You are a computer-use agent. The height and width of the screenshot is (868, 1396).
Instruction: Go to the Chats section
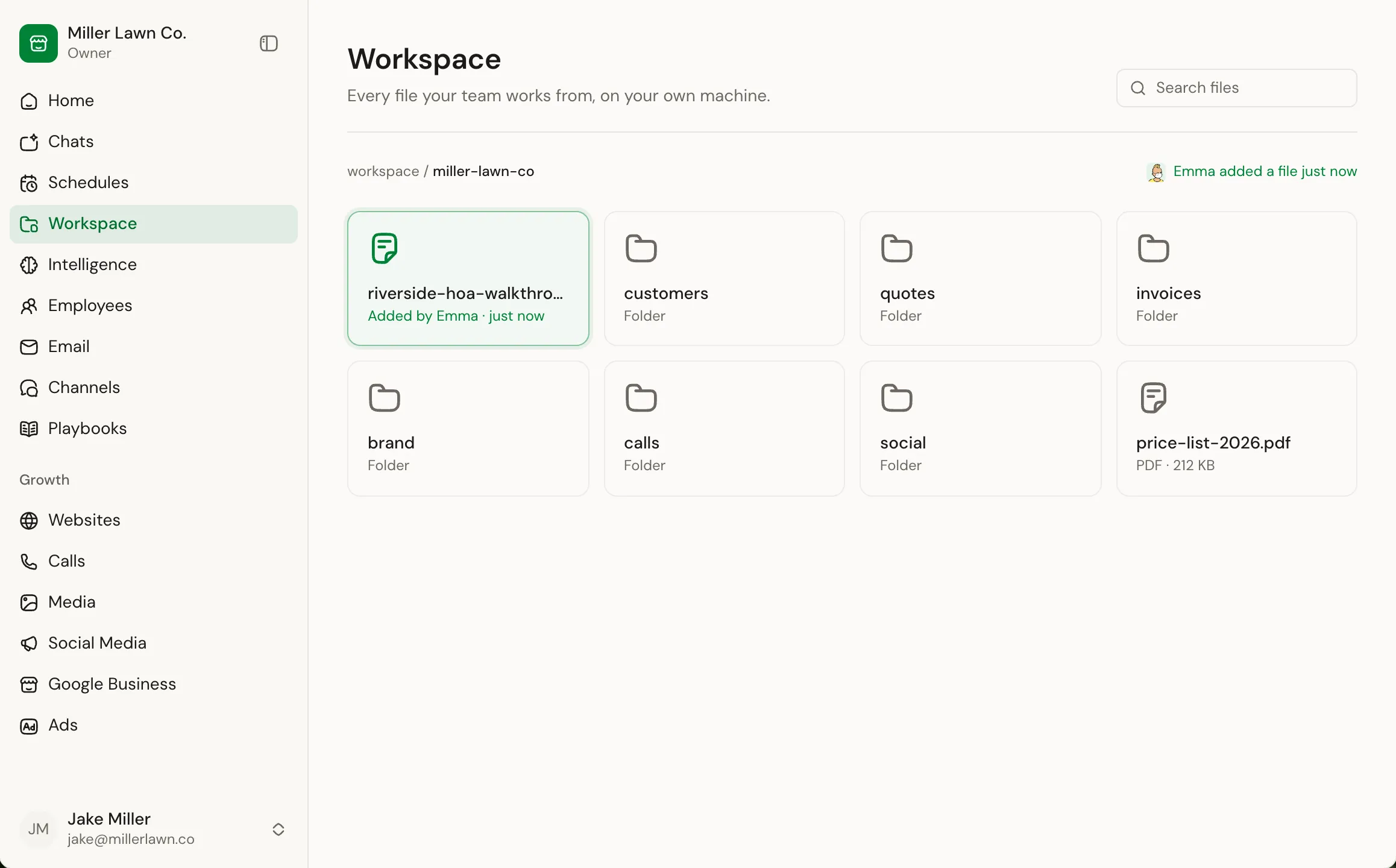154,142
